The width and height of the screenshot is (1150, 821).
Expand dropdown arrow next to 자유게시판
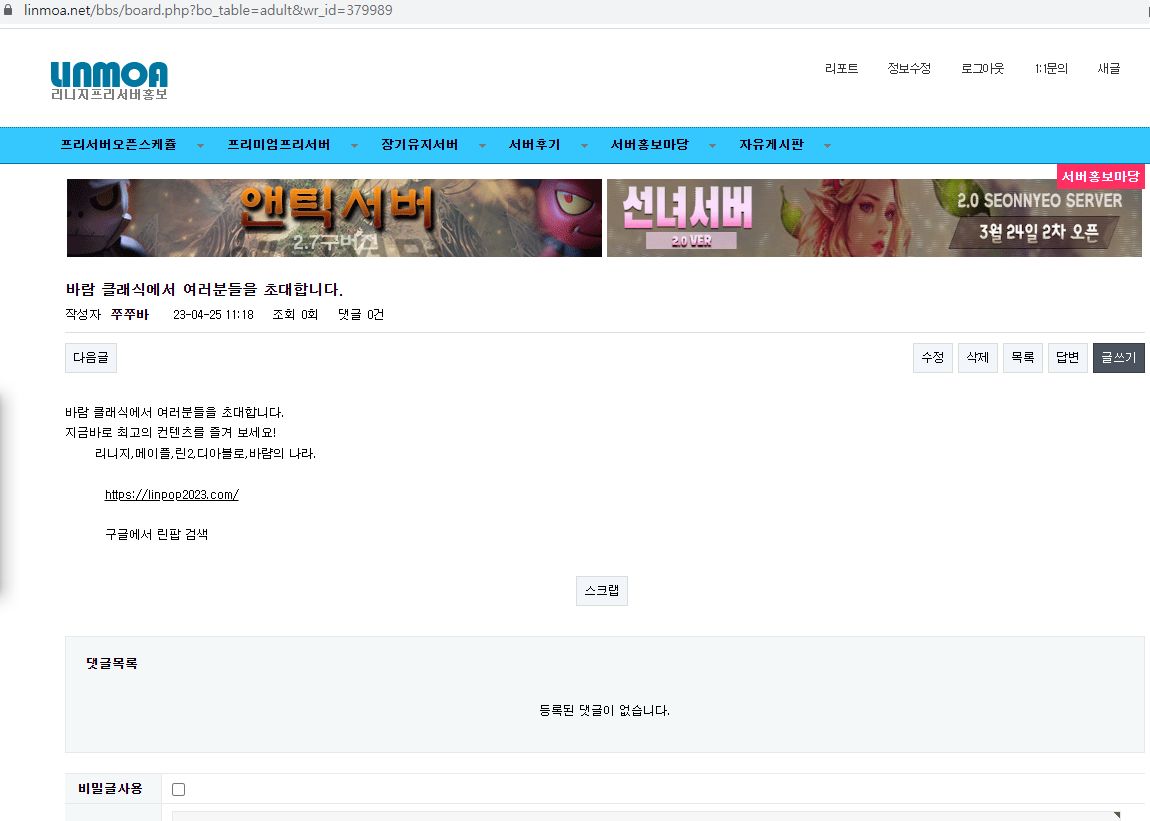827,146
